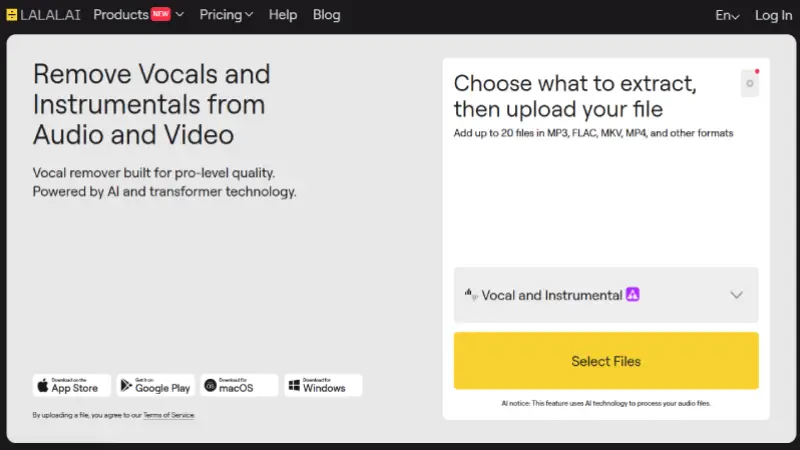Click the NEW badge beside Products

click(161, 14)
